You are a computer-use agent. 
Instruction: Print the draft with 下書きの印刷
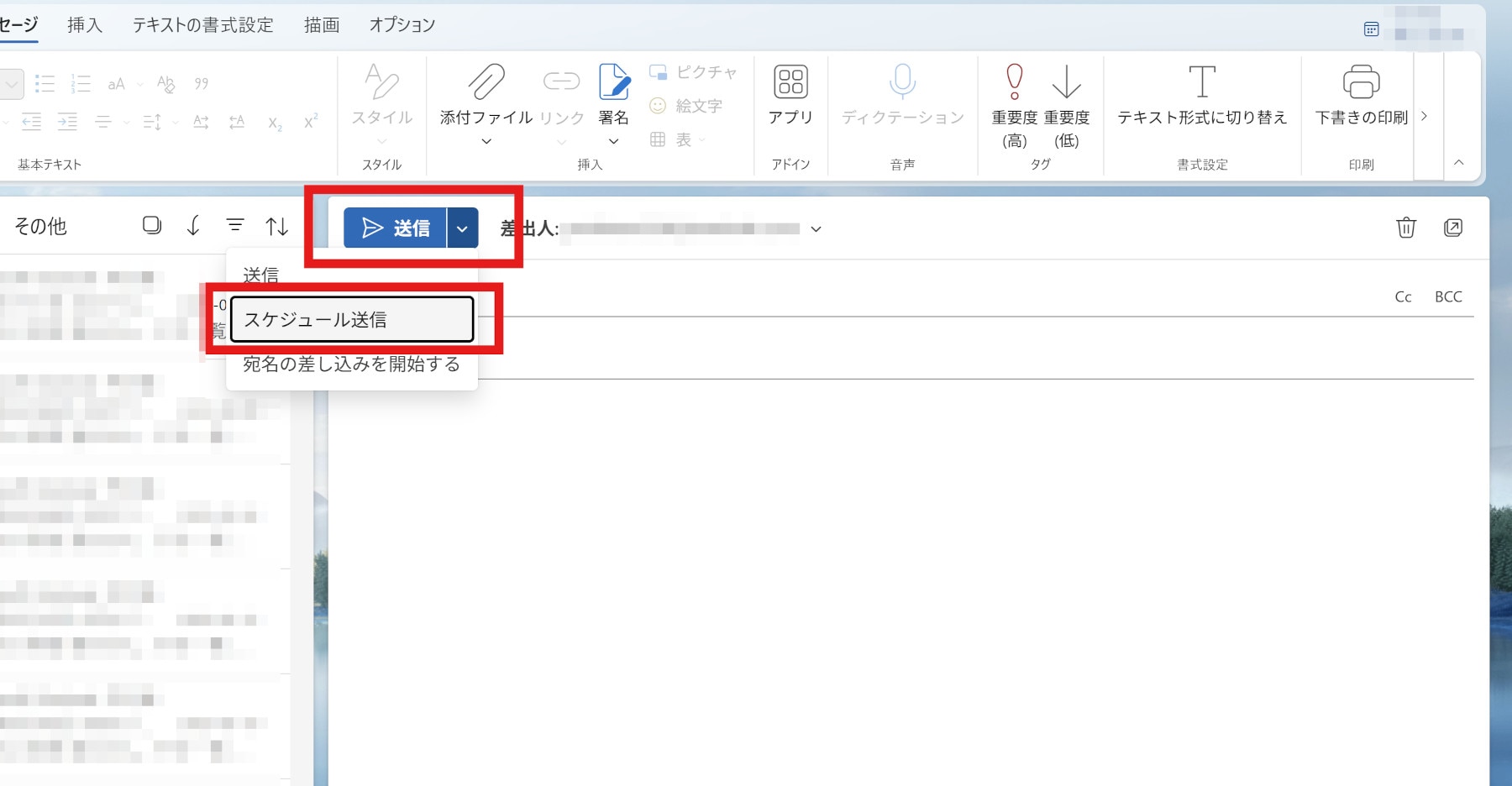[x=1361, y=82]
